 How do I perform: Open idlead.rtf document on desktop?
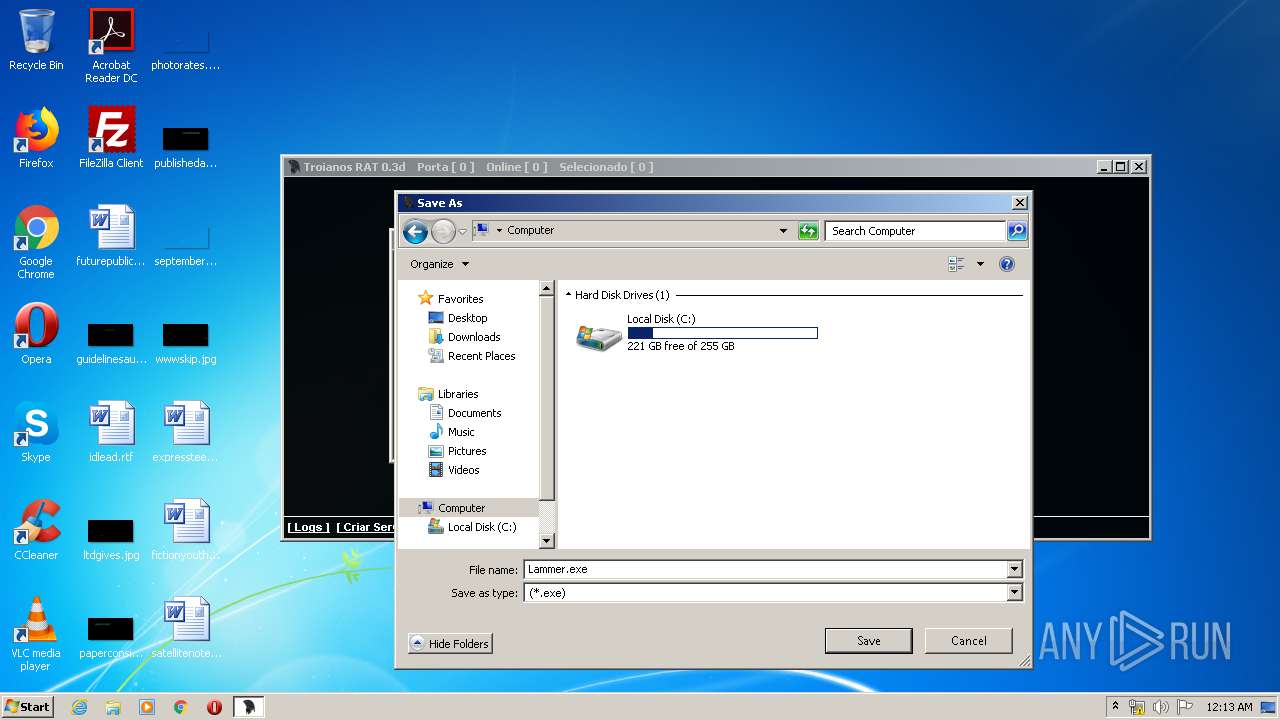[111, 432]
